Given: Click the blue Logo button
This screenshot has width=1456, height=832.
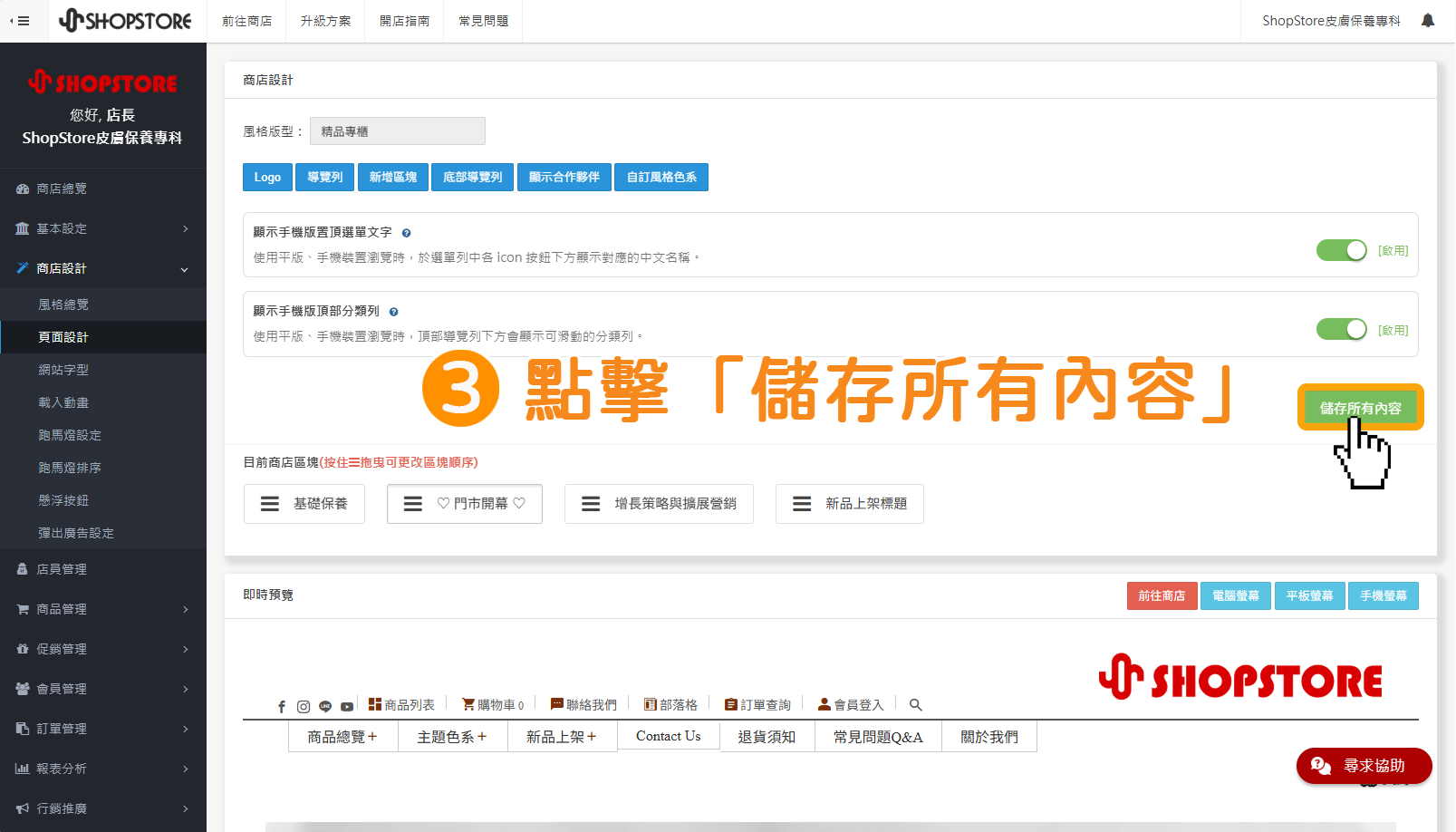Looking at the screenshot, I should [267, 178].
